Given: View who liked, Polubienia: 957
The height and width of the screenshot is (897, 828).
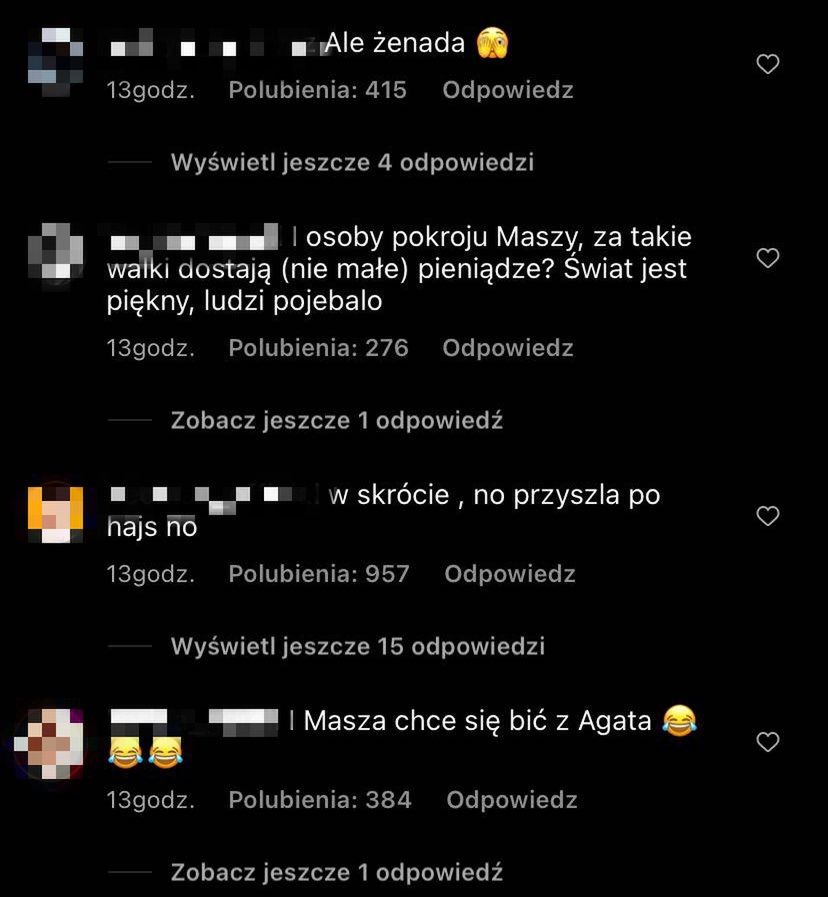Looking at the screenshot, I should (319, 574).
